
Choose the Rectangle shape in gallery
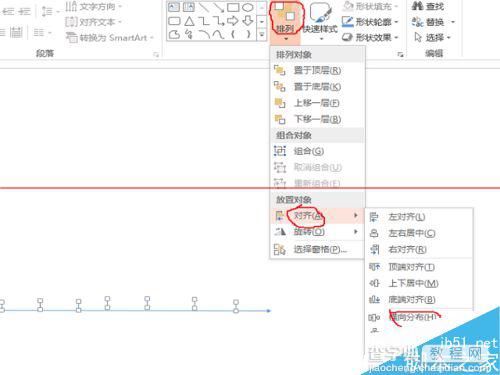click(233, 7)
